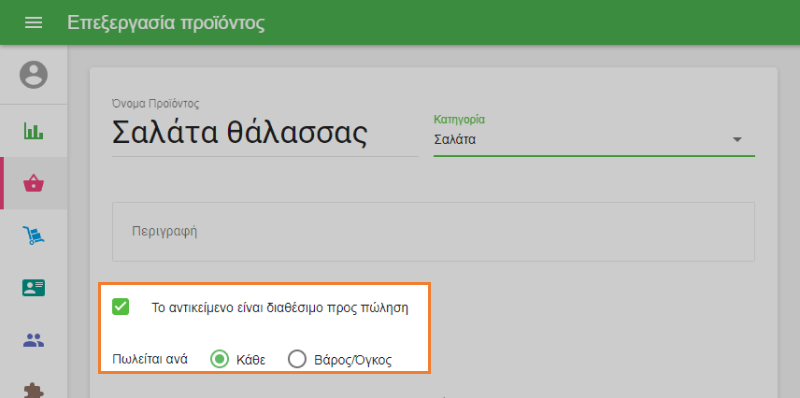Screen dimensions: 800x398
Task: Click the product name field Σαλάτα θάλασσας
Action: click(x=265, y=134)
